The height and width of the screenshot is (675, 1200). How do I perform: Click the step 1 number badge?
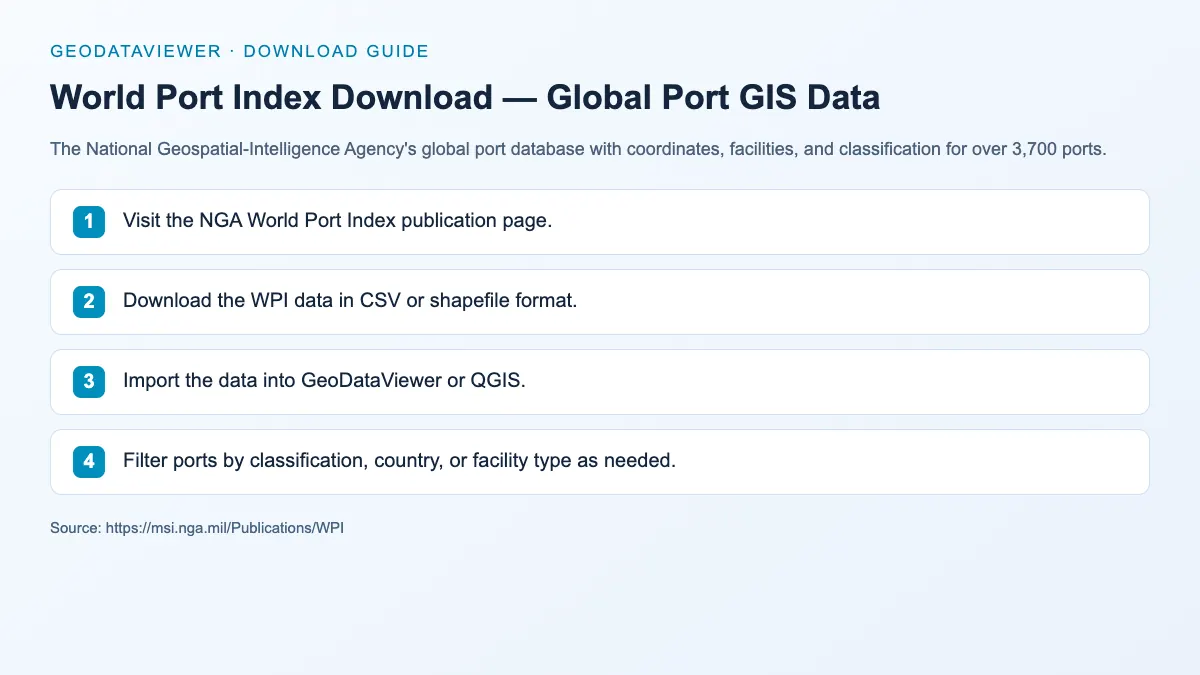[x=89, y=221]
